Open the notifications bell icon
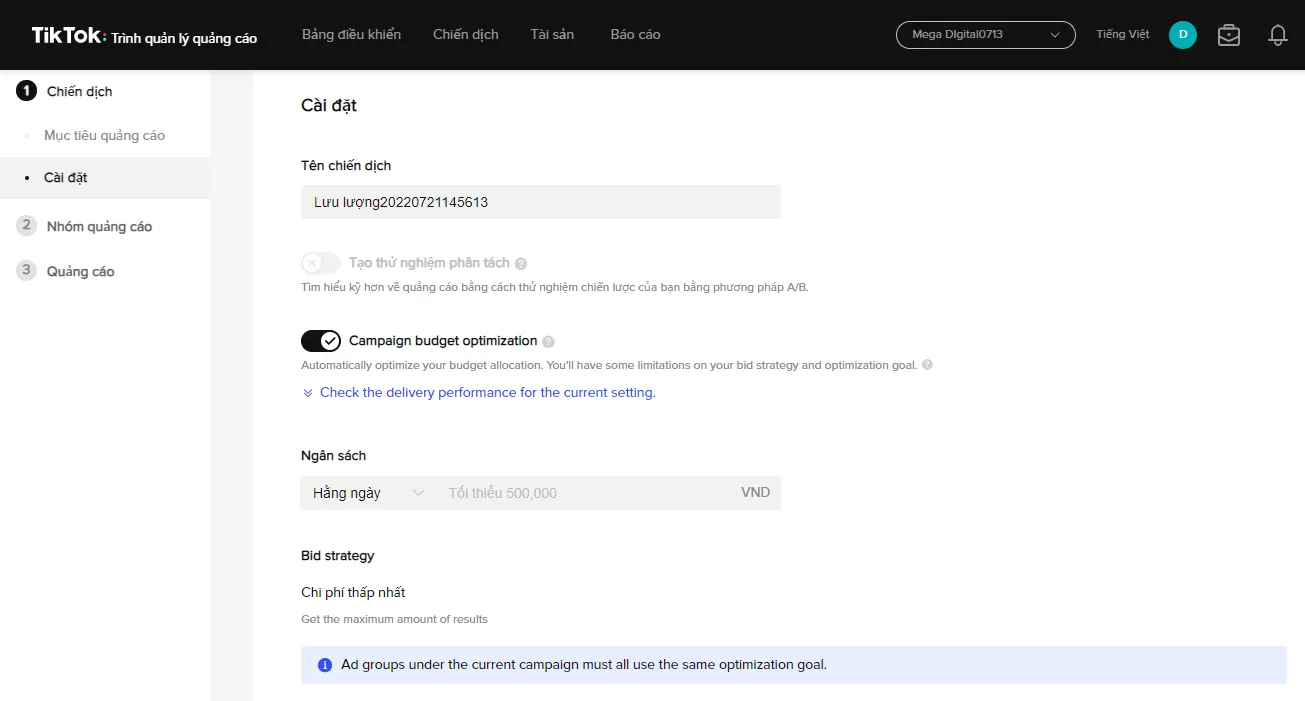Image resolution: width=1305 pixels, height=701 pixels. point(1277,35)
